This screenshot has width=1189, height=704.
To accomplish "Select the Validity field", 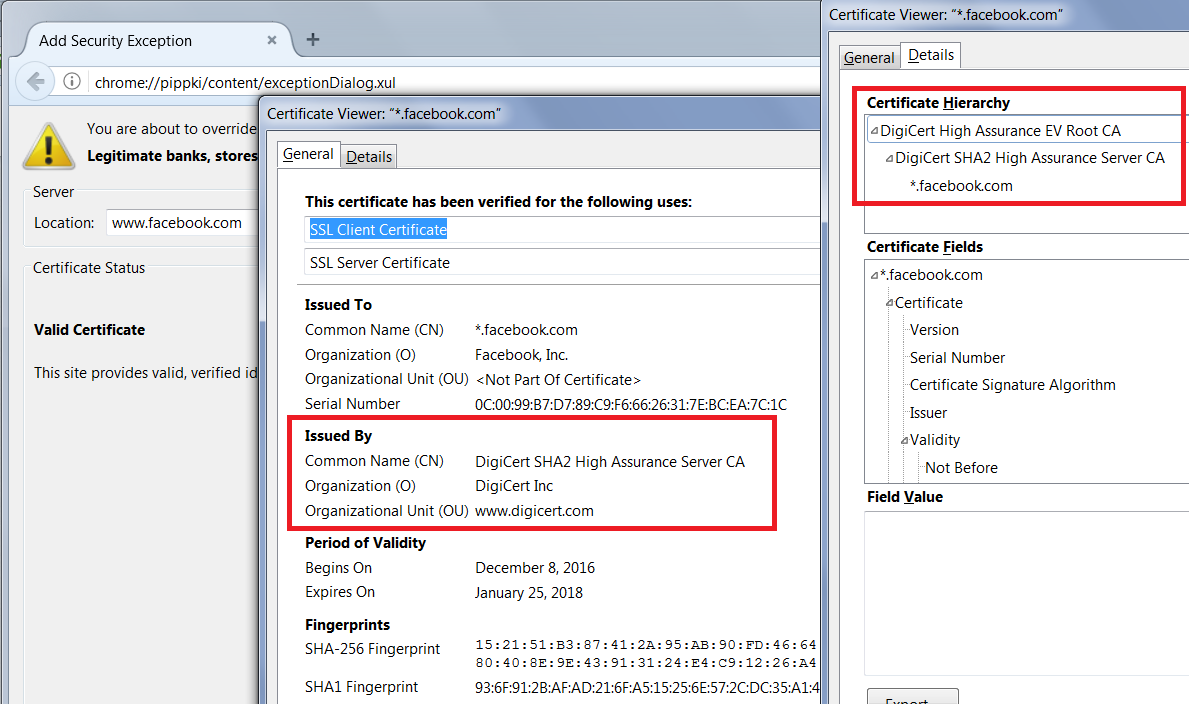I will [935, 440].
